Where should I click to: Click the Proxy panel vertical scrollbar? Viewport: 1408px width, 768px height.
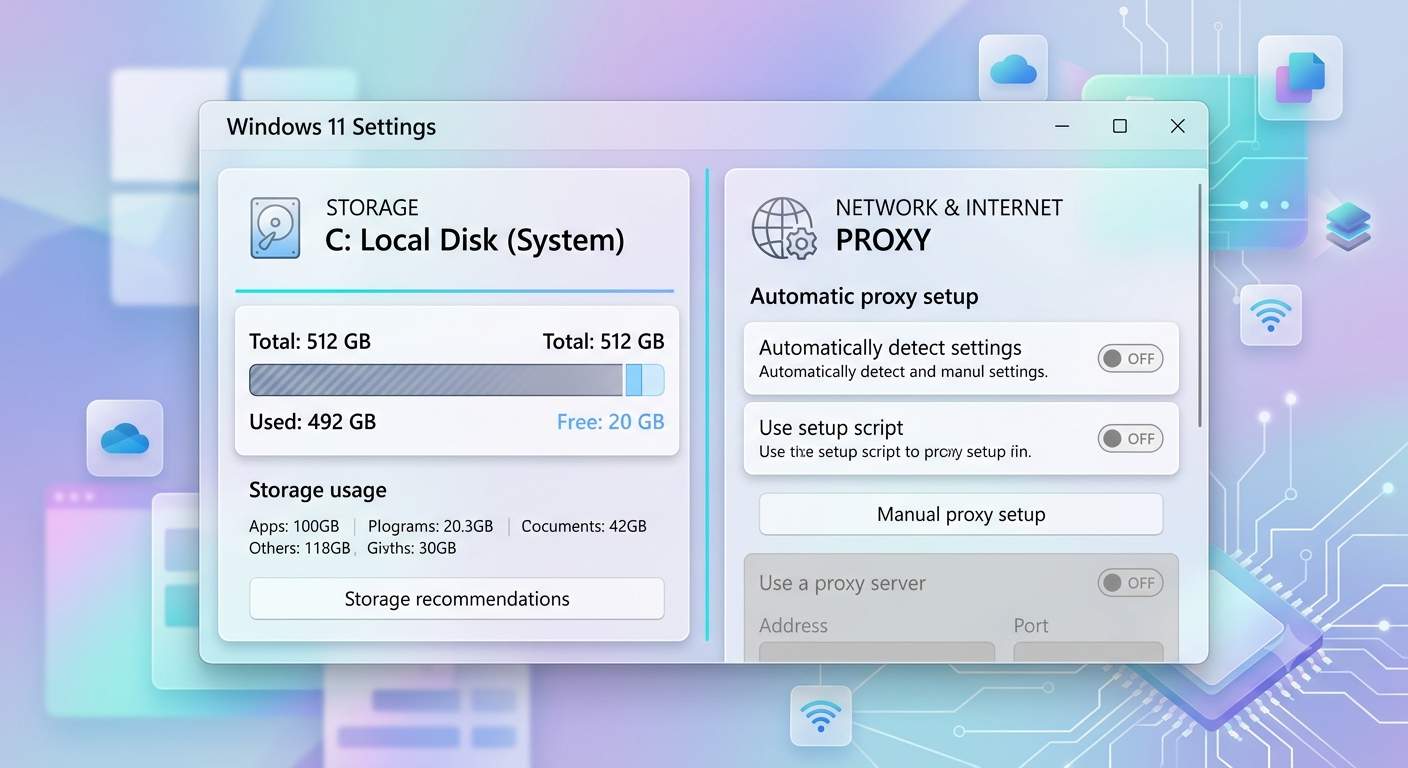[x=1200, y=305]
